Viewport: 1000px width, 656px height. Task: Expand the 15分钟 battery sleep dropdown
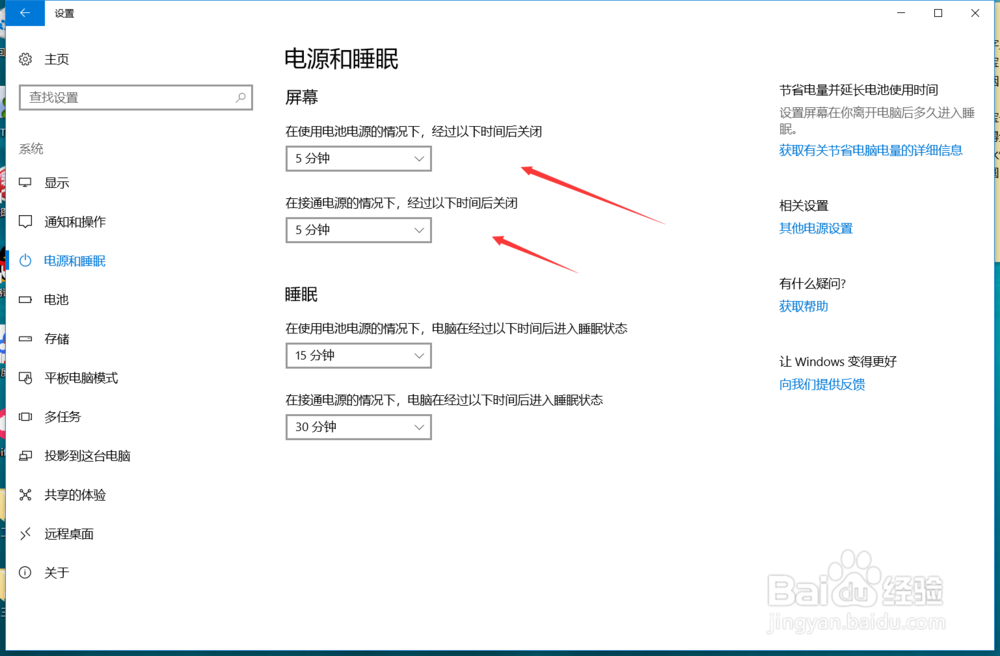point(357,355)
